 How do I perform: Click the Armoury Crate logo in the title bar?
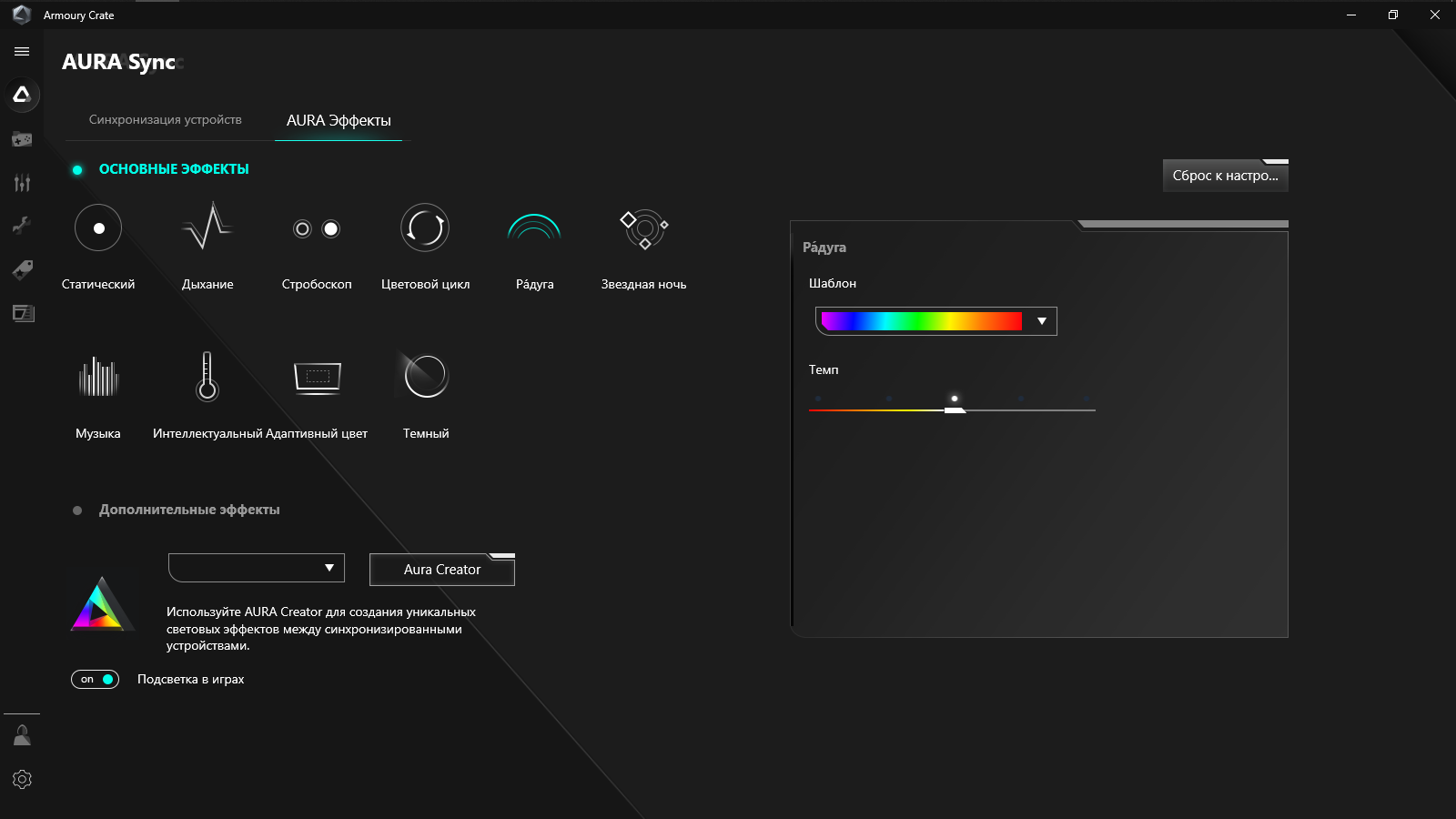tap(22, 15)
